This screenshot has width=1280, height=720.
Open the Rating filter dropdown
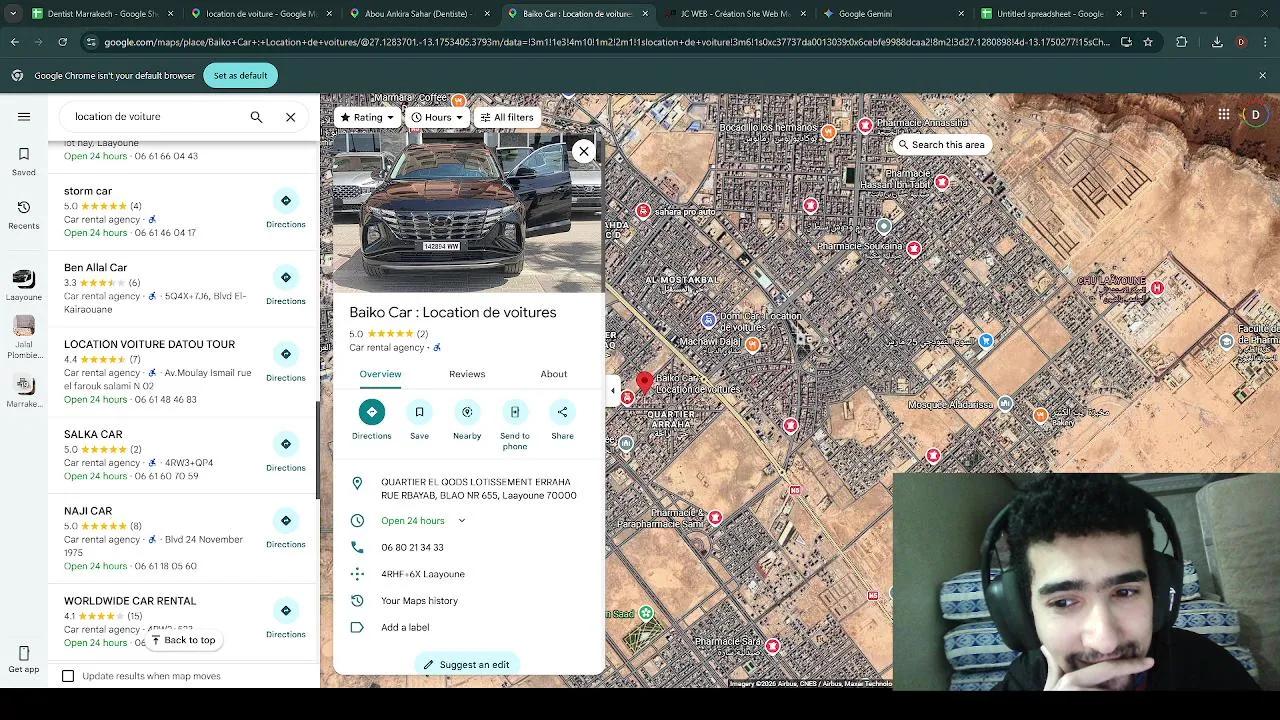366,117
